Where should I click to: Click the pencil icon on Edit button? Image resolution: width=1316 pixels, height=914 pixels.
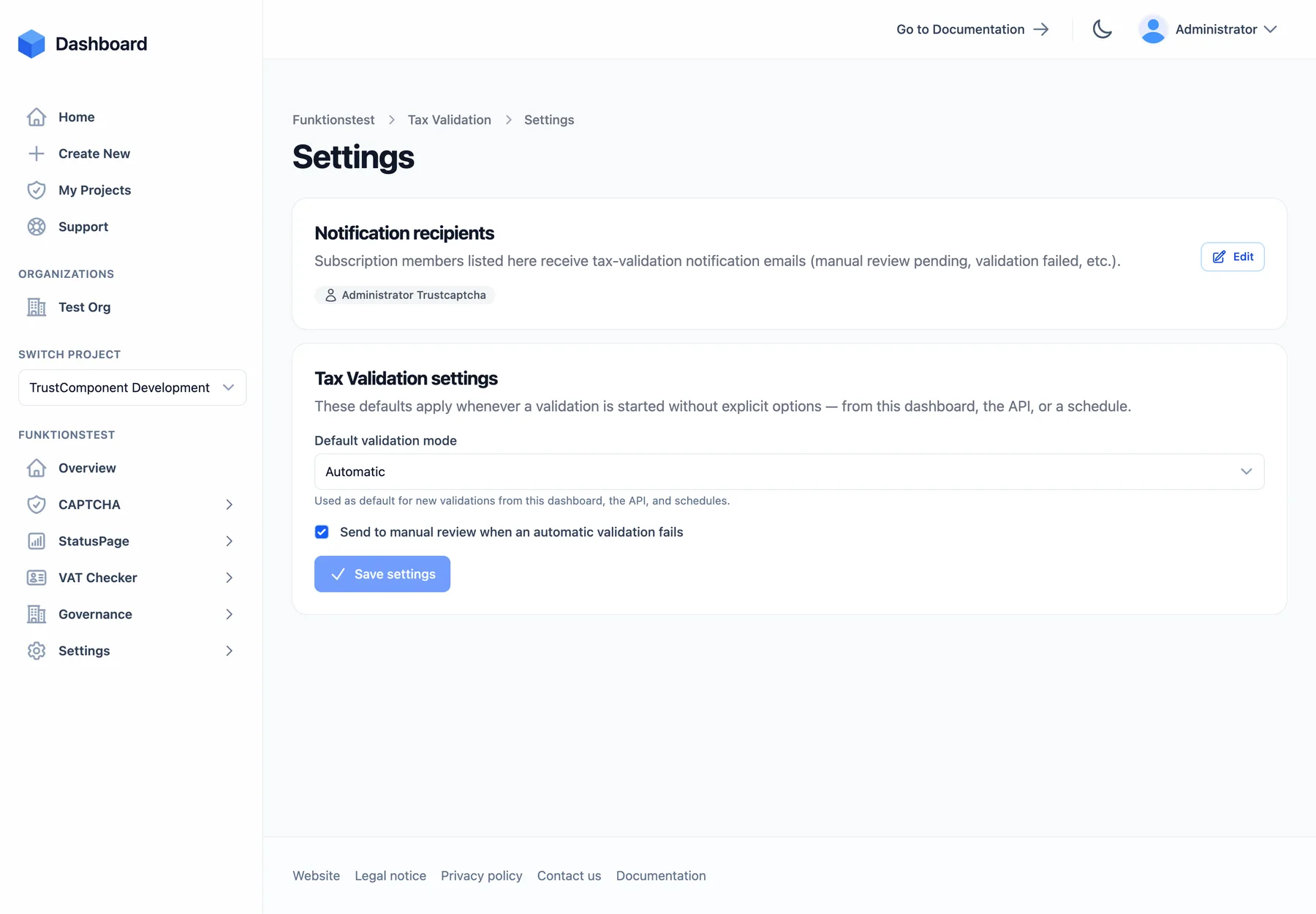coord(1219,257)
